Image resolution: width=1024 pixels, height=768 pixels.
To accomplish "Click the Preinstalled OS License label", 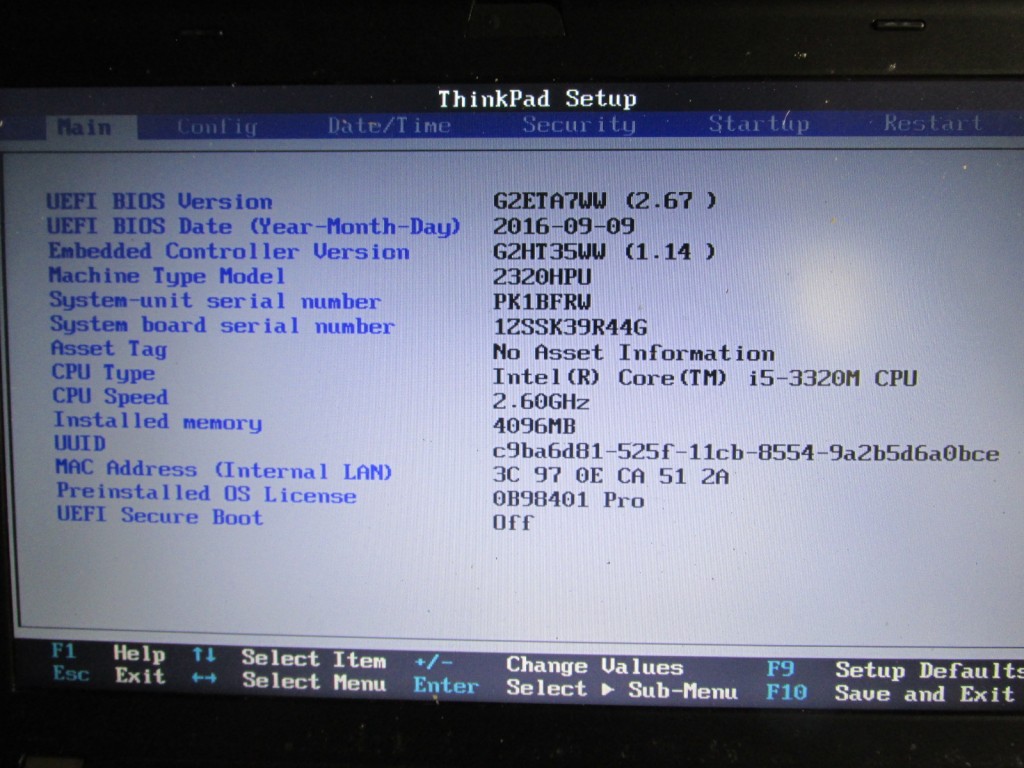I will [x=206, y=493].
